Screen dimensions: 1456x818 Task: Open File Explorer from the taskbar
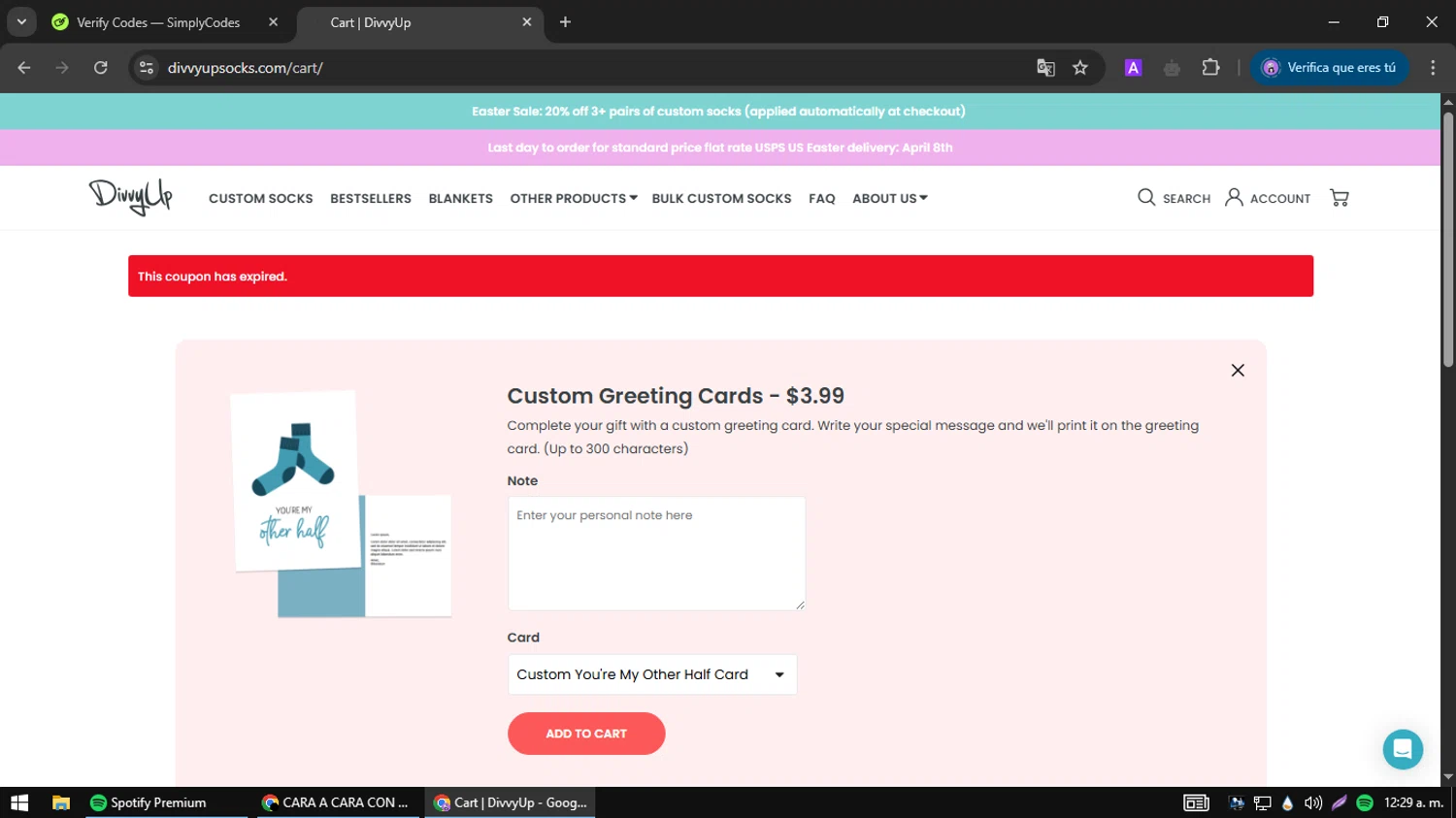click(x=61, y=802)
